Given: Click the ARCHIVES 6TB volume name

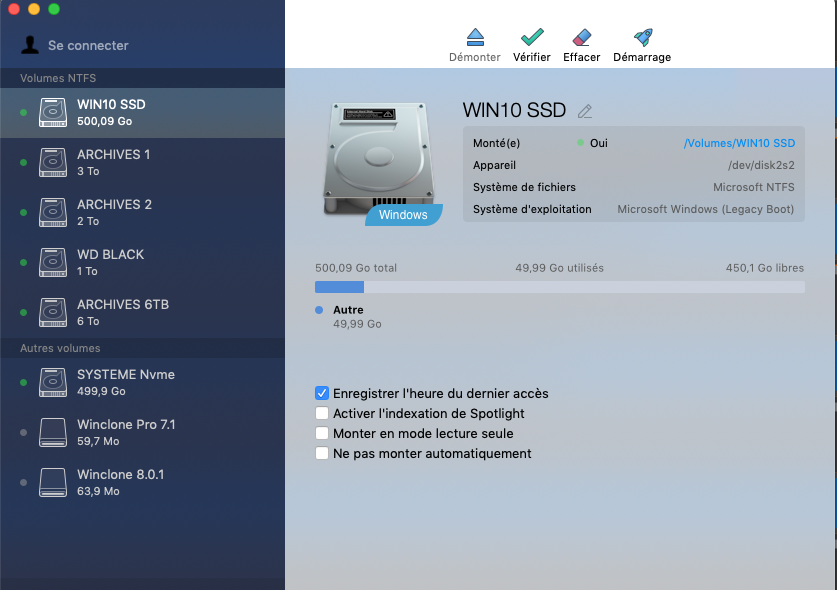Looking at the screenshot, I should click(x=123, y=304).
